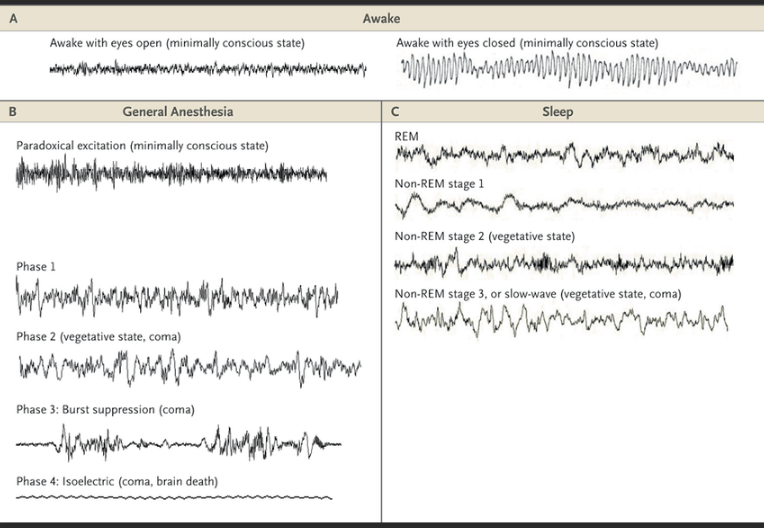Click the Phase 1 anesthesia EEG trace
Image resolution: width=764 pixels, height=528 pixels.
coord(177,296)
